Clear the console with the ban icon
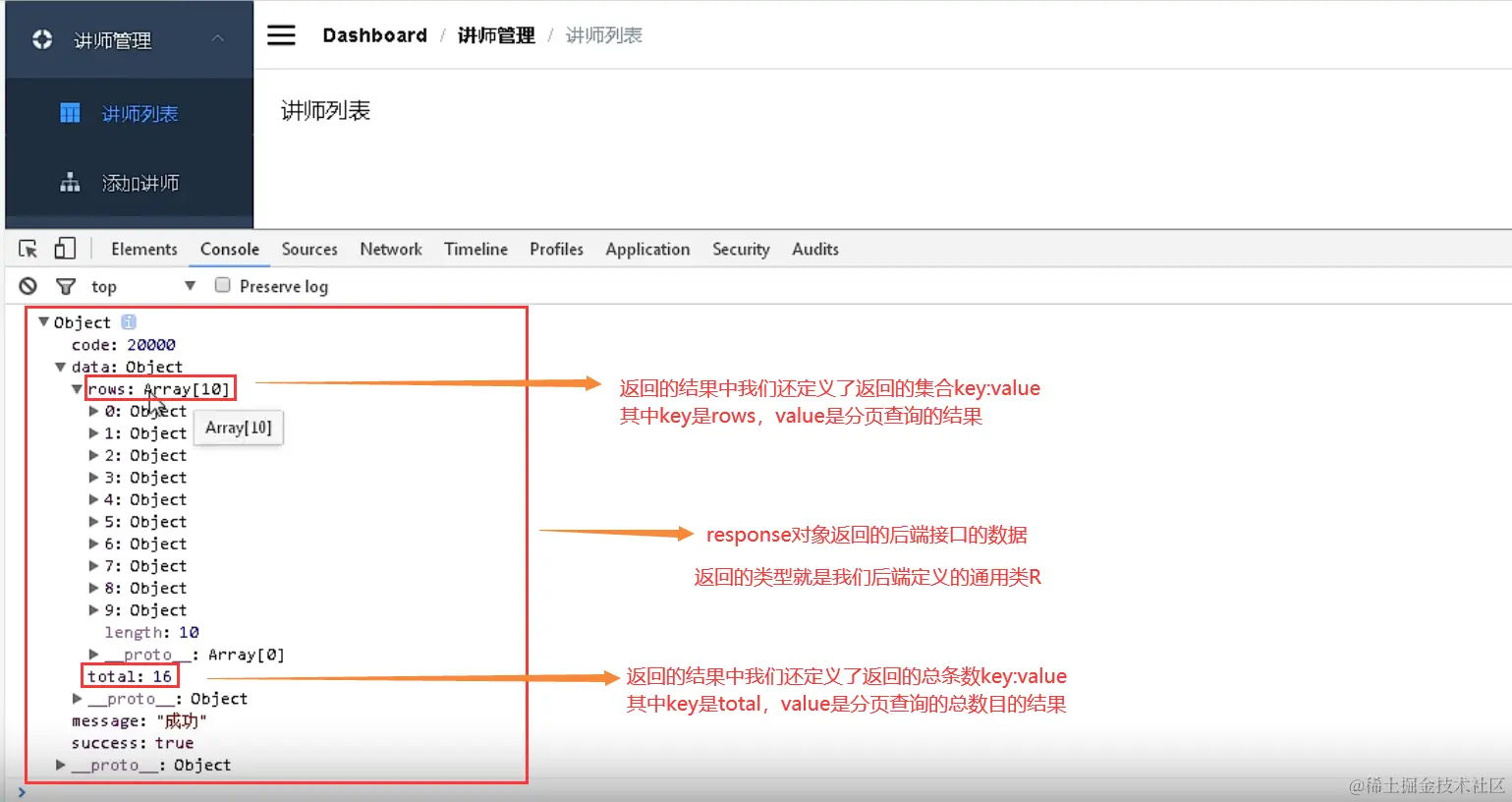This screenshot has width=1512, height=802. 28,286
